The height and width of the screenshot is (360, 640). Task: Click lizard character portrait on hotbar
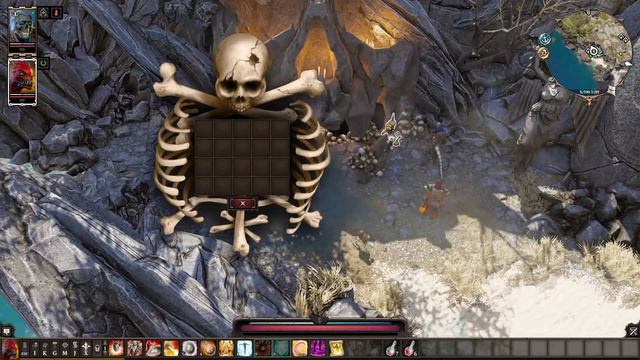pos(10,349)
